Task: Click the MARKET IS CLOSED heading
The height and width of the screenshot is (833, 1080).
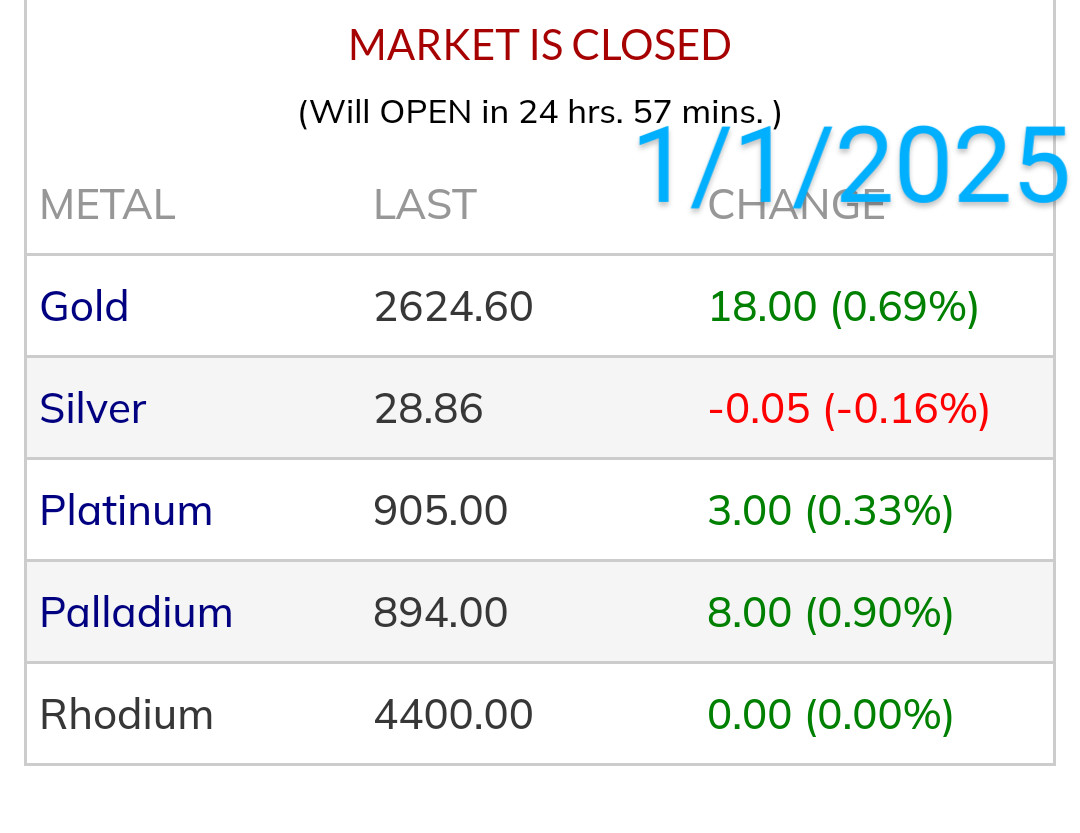Action: point(540,45)
